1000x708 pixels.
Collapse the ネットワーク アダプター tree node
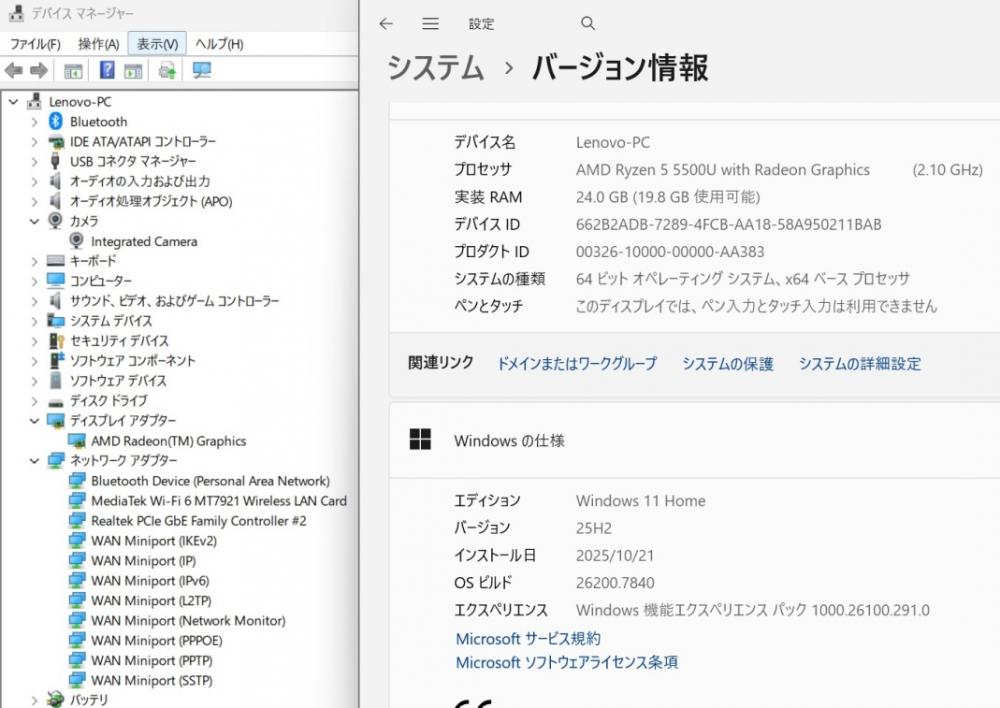pos(34,461)
